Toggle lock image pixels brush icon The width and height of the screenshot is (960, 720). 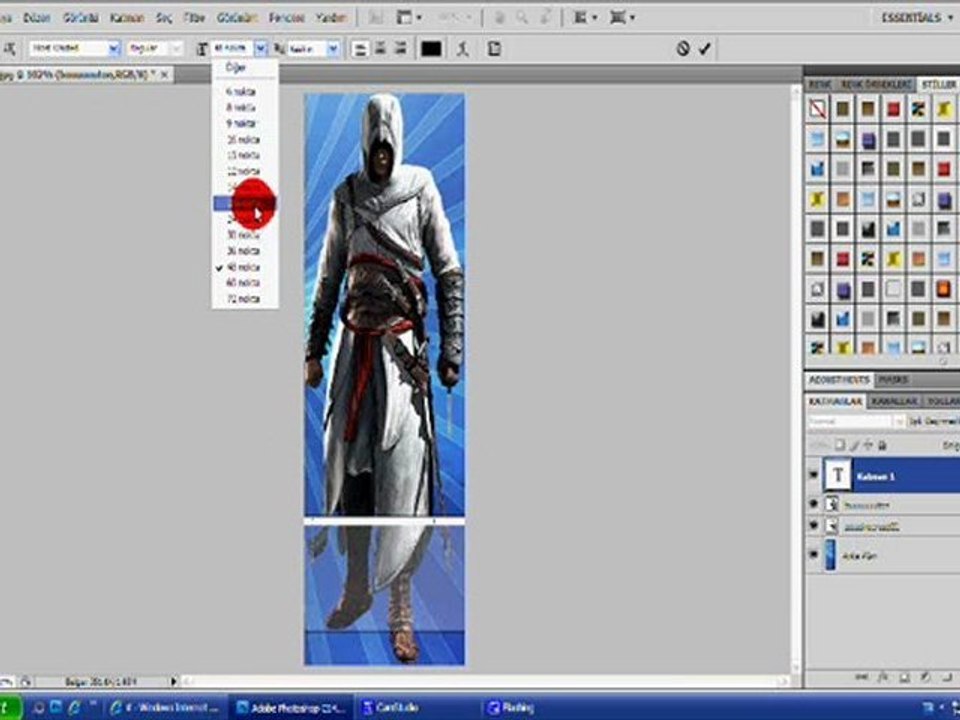coord(855,445)
